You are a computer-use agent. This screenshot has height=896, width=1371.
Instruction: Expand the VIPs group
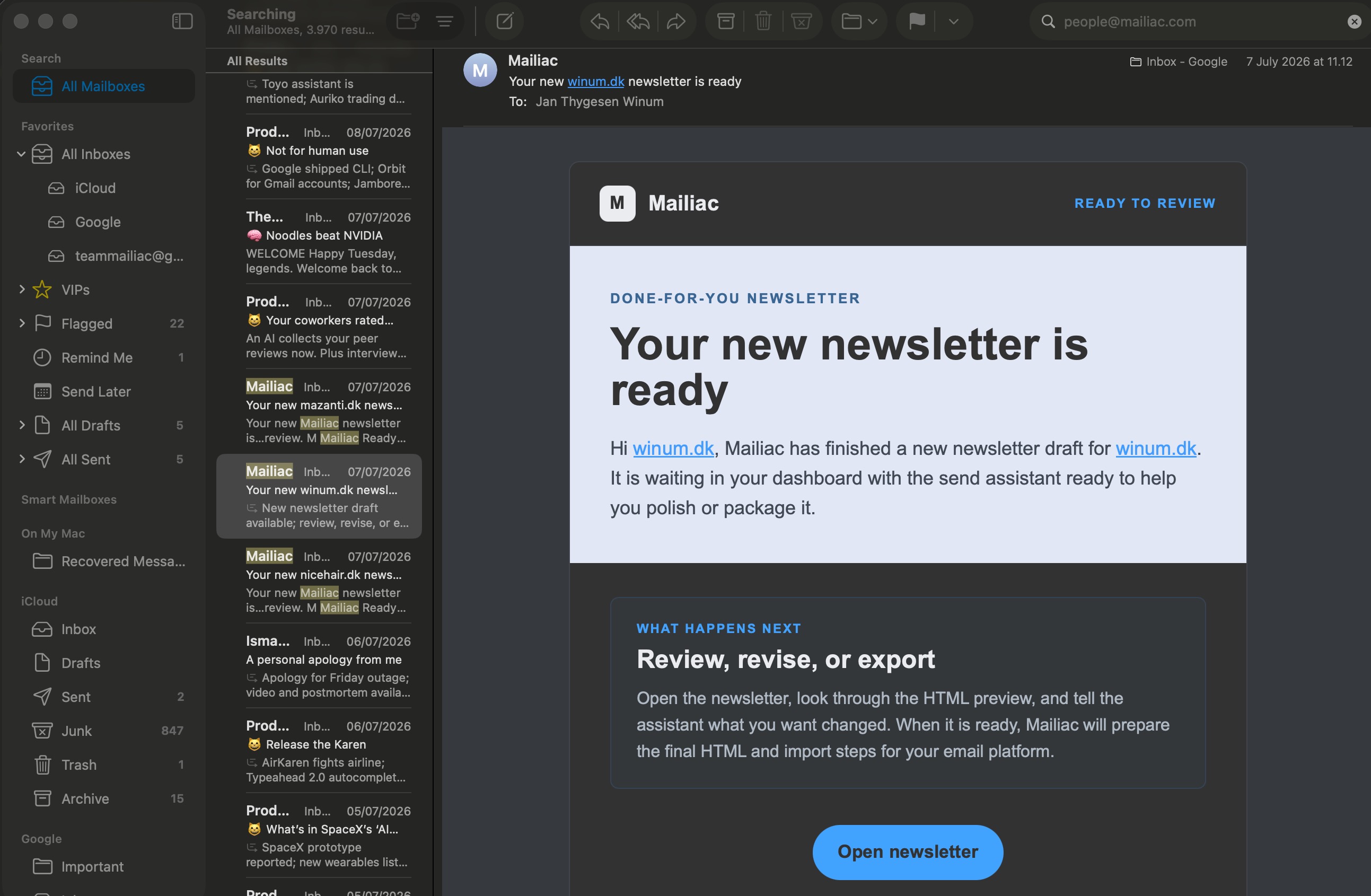pos(21,289)
